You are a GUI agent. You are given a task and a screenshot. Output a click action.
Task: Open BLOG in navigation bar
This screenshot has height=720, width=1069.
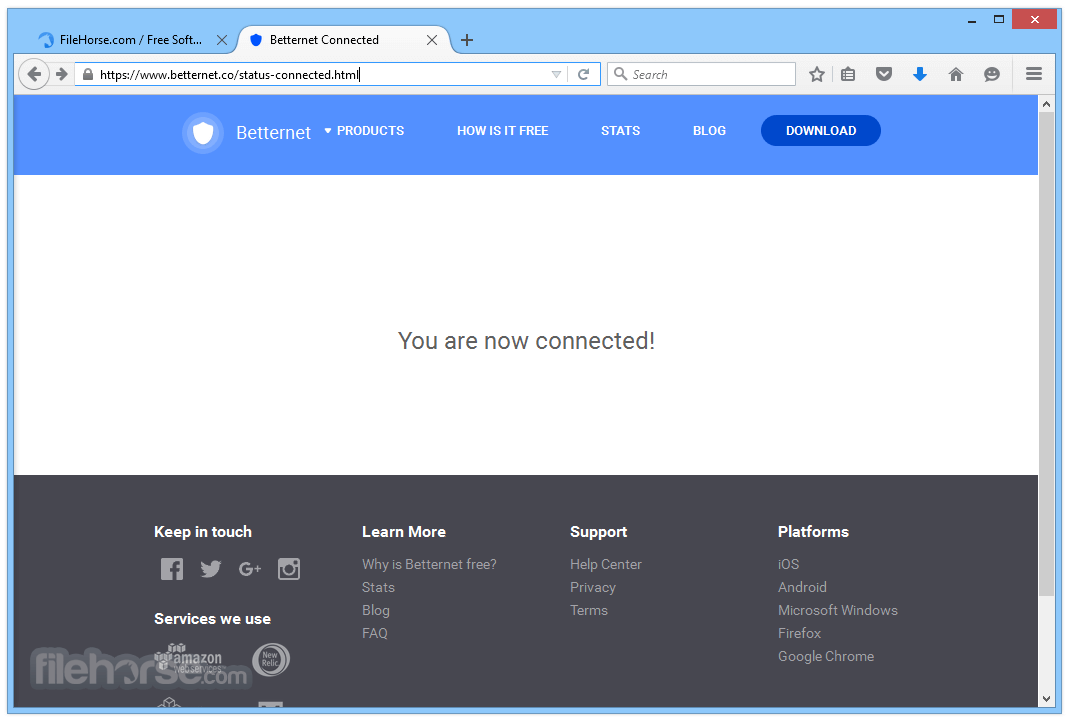point(709,130)
